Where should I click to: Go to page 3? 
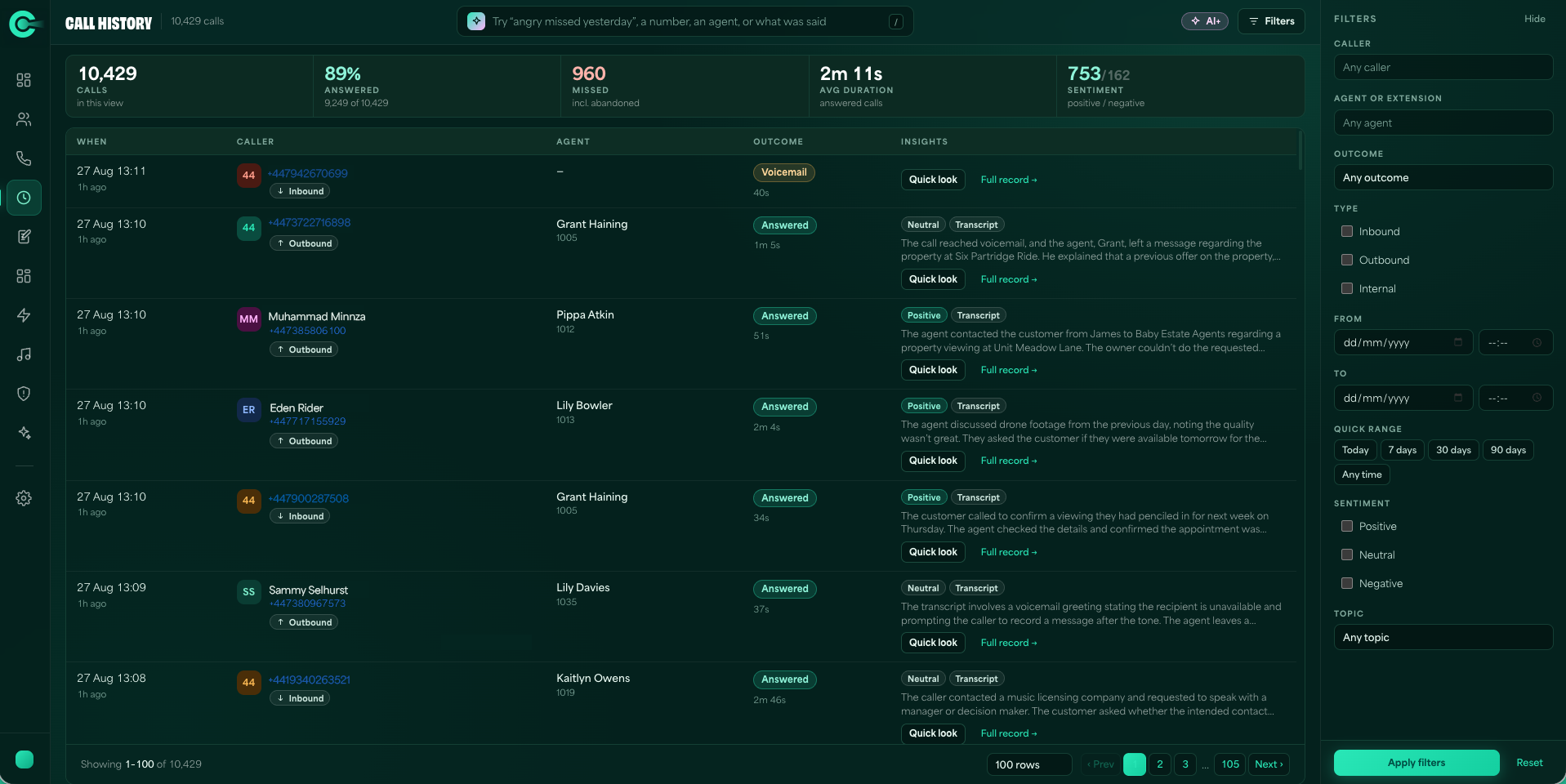(x=1185, y=764)
